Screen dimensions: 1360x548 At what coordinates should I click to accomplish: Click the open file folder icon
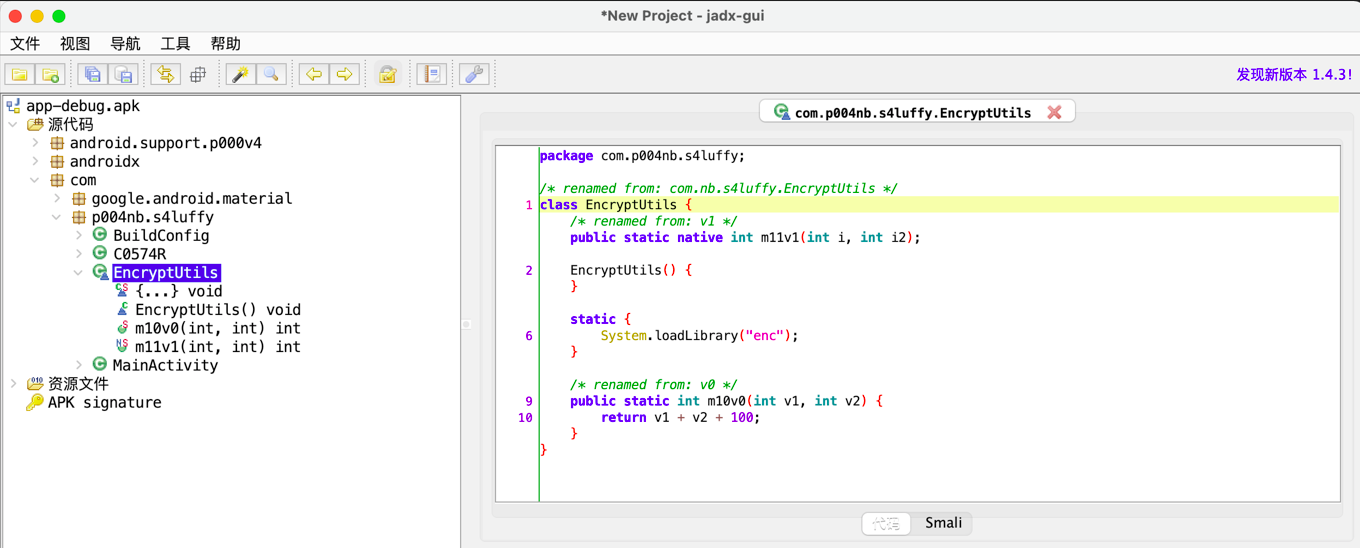click(19, 74)
